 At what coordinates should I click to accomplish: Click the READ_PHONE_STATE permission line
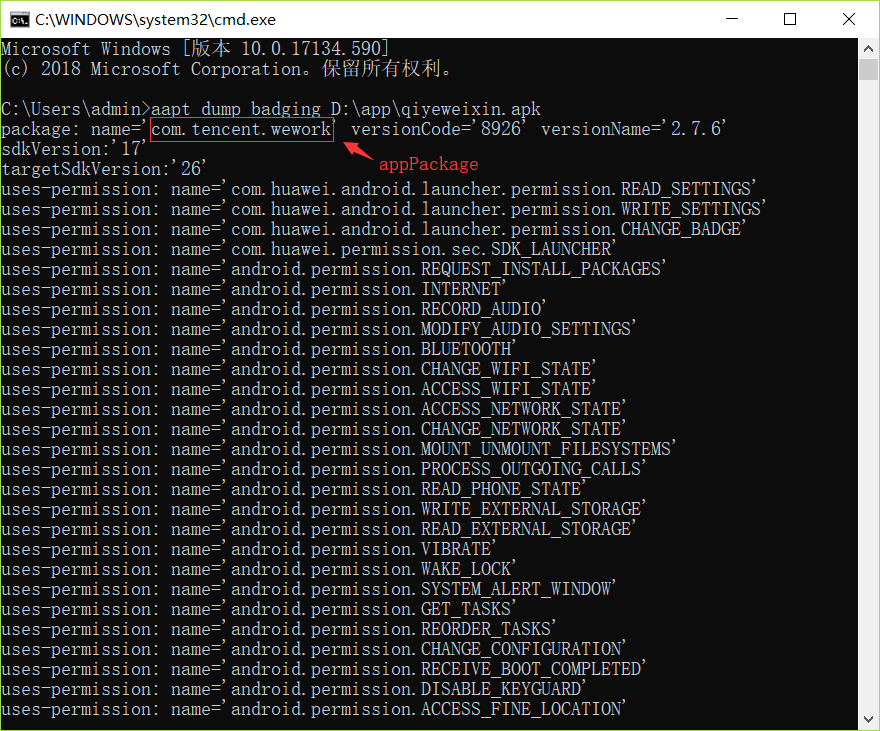click(293, 489)
